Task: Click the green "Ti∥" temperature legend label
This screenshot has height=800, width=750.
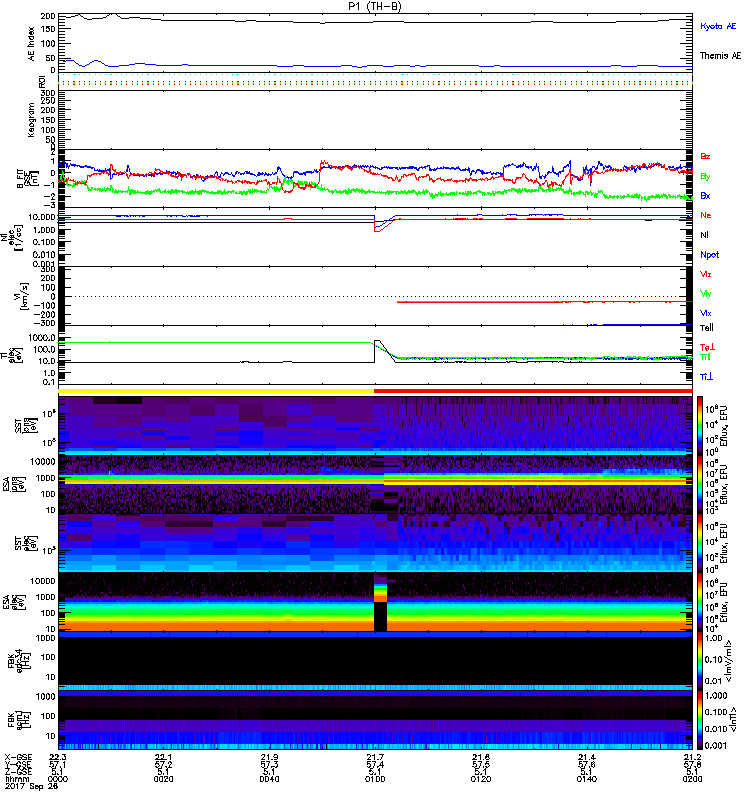Action: (x=705, y=357)
